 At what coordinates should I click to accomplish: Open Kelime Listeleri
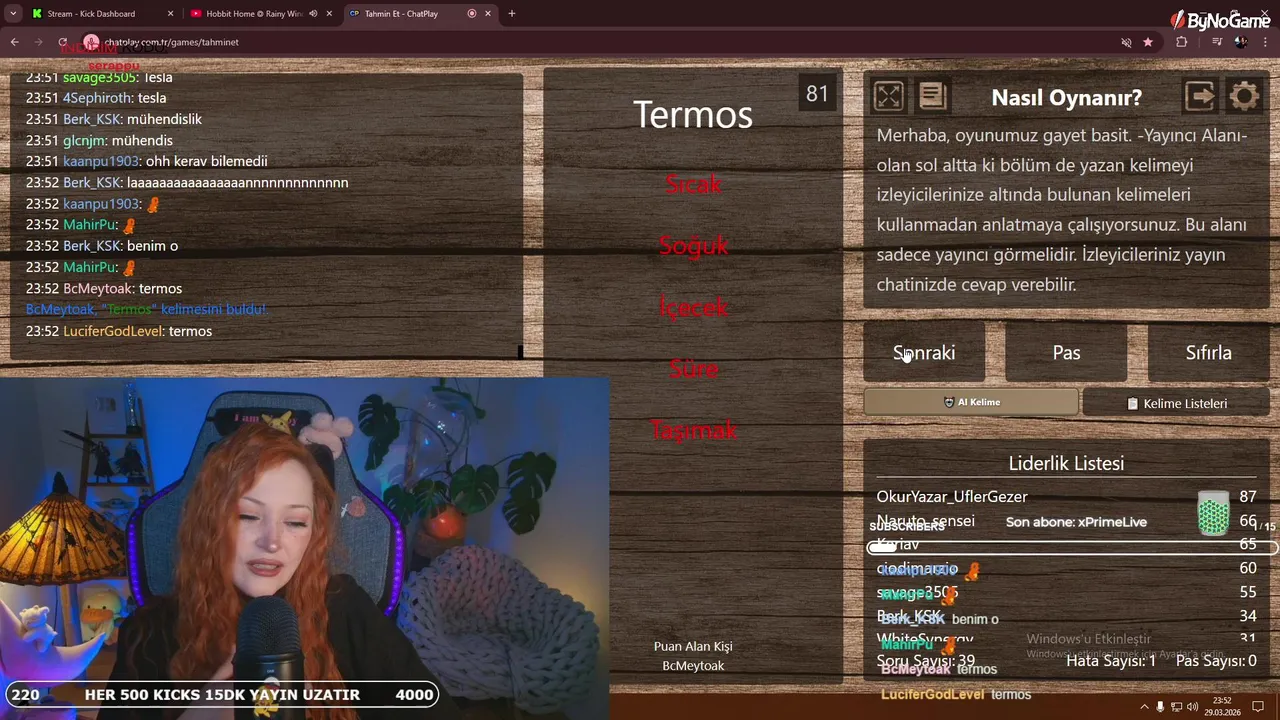pos(1176,403)
